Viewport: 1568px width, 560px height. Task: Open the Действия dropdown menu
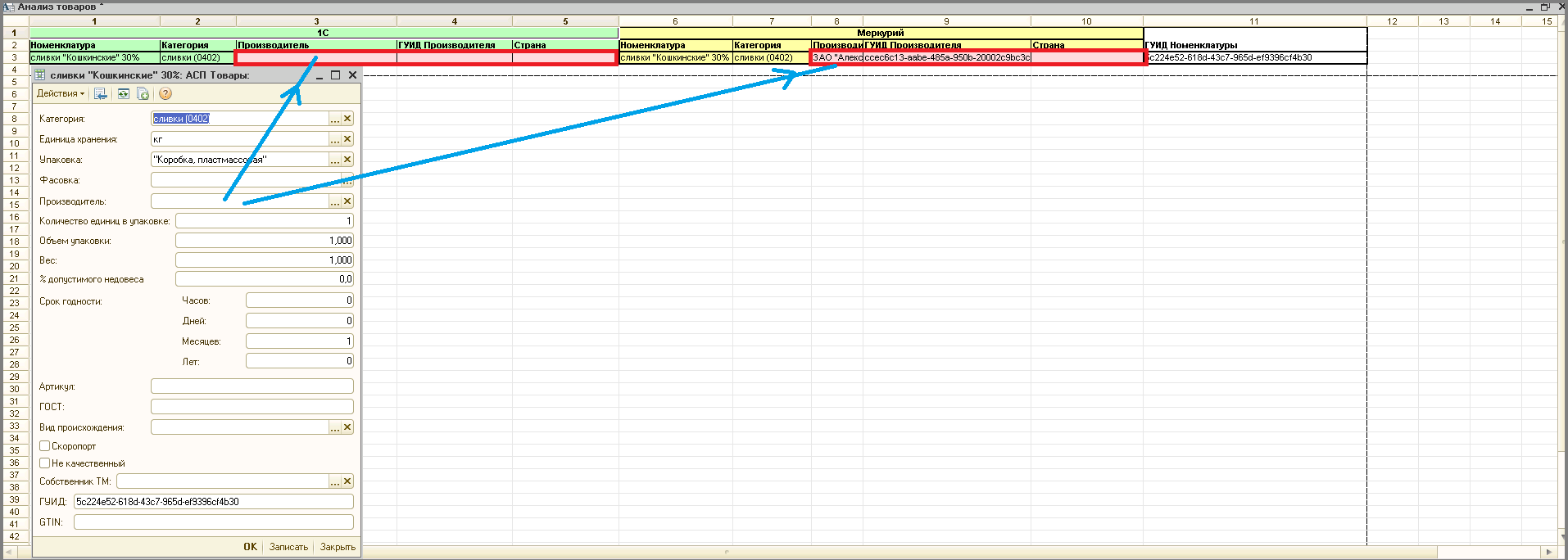[60, 94]
